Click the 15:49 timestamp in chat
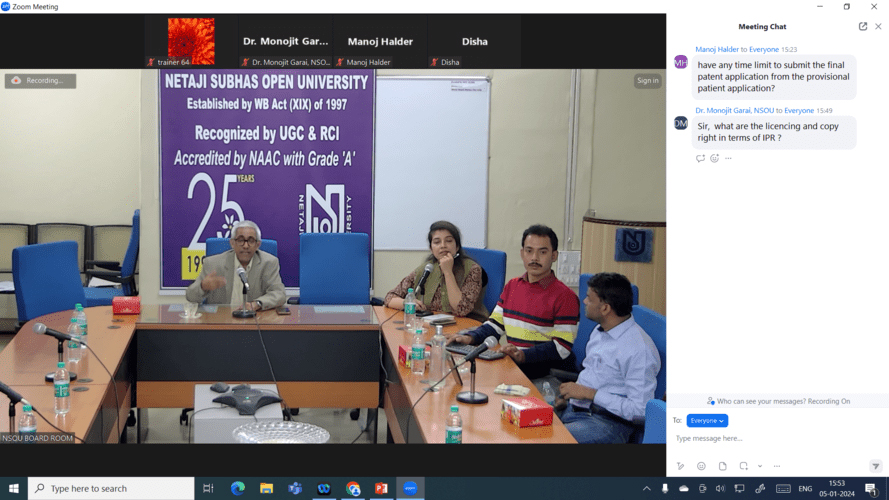The width and height of the screenshot is (889, 500). coord(824,111)
